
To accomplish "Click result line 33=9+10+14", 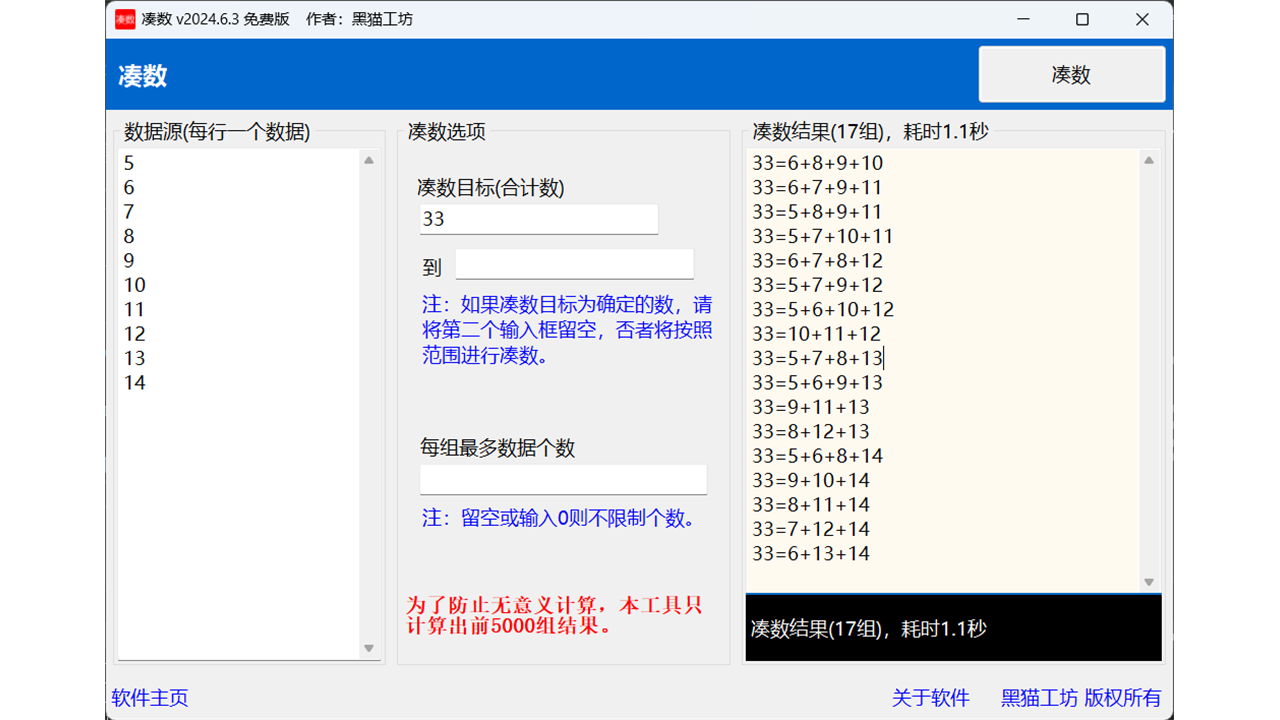I will 811,480.
